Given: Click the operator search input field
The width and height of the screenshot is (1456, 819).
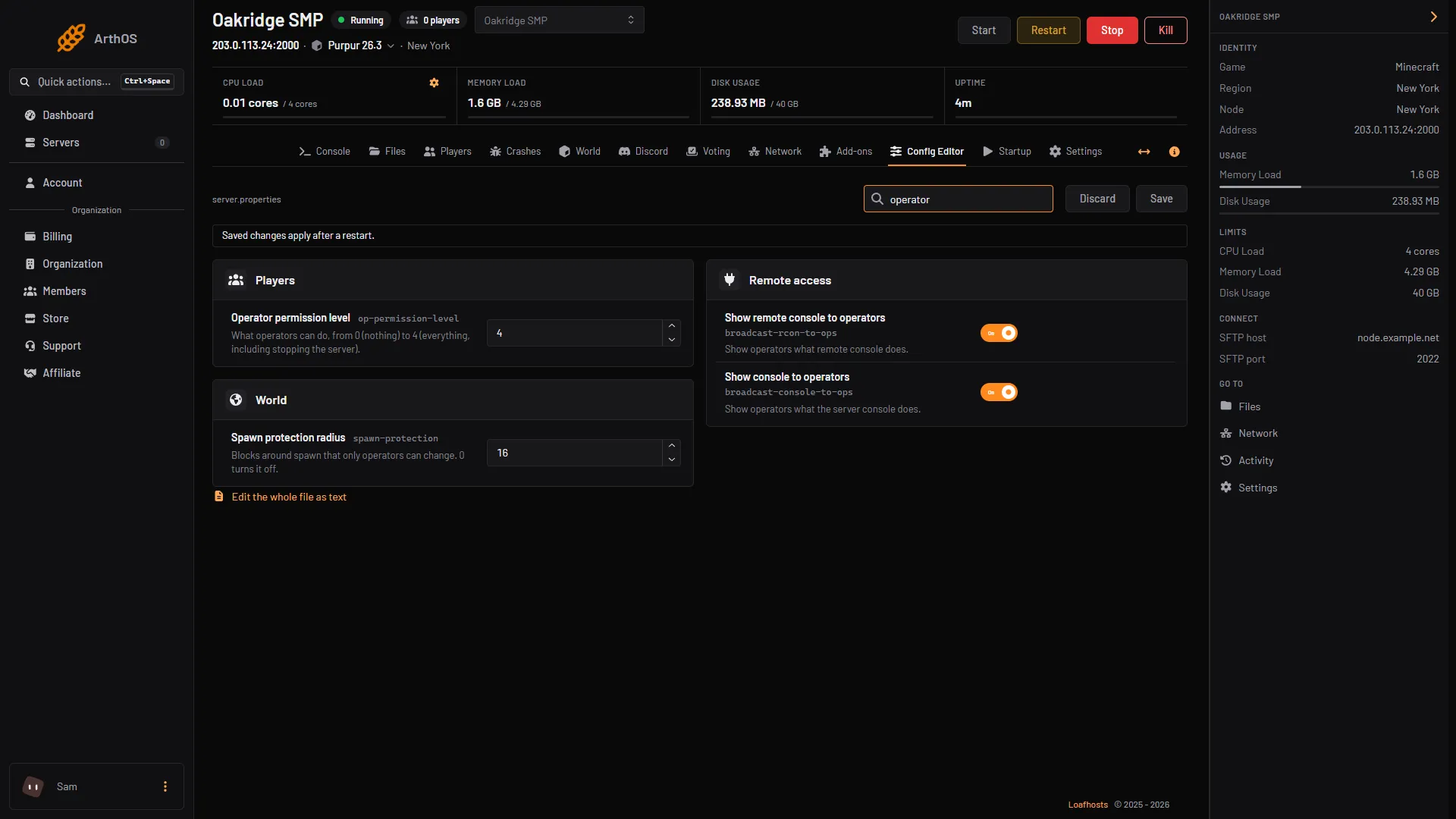Looking at the screenshot, I should [x=958, y=199].
